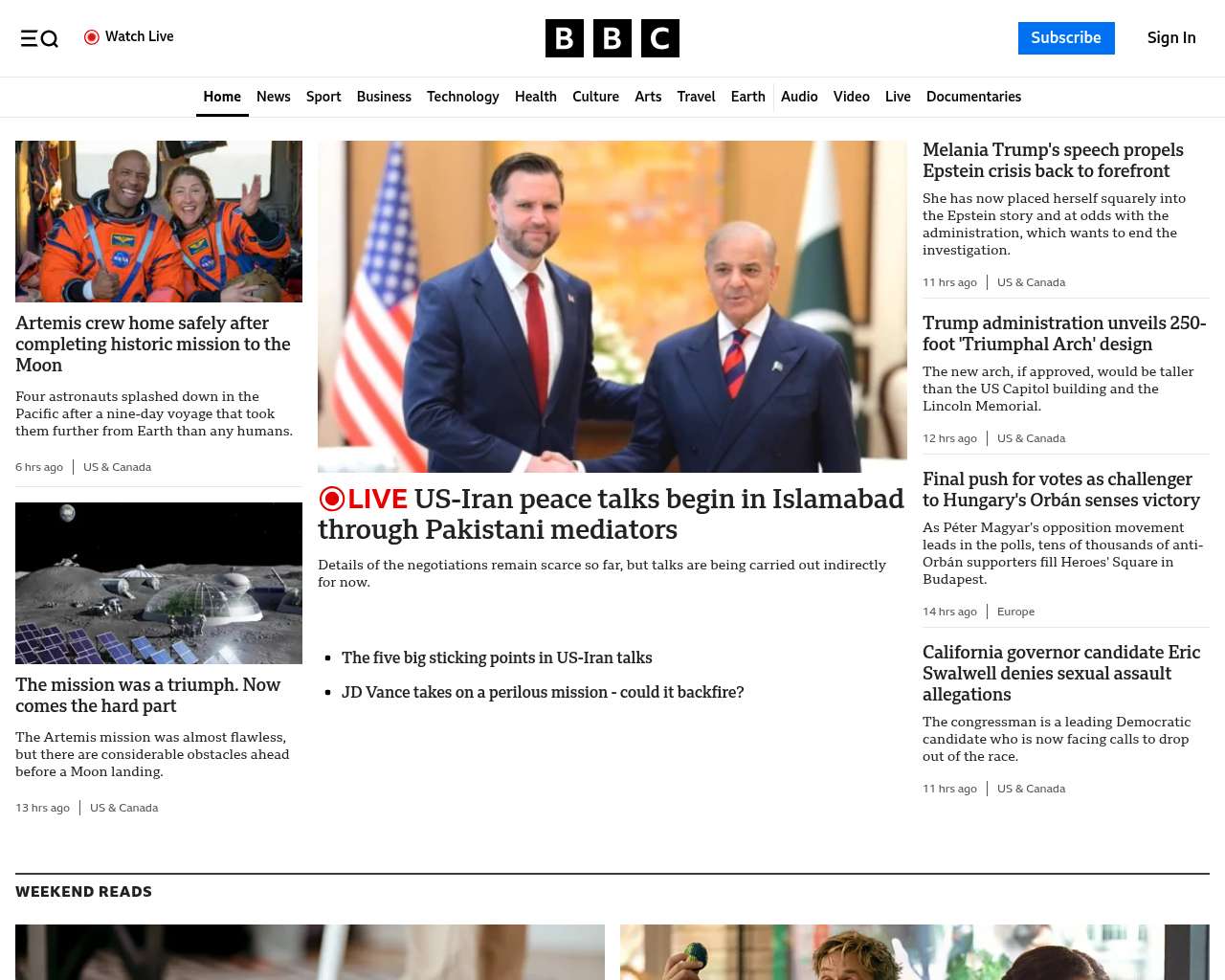This screenshot has width=1225, height=980.
Task: Click the Watch Live red dot icon
Action: click(x=92, y=37)
